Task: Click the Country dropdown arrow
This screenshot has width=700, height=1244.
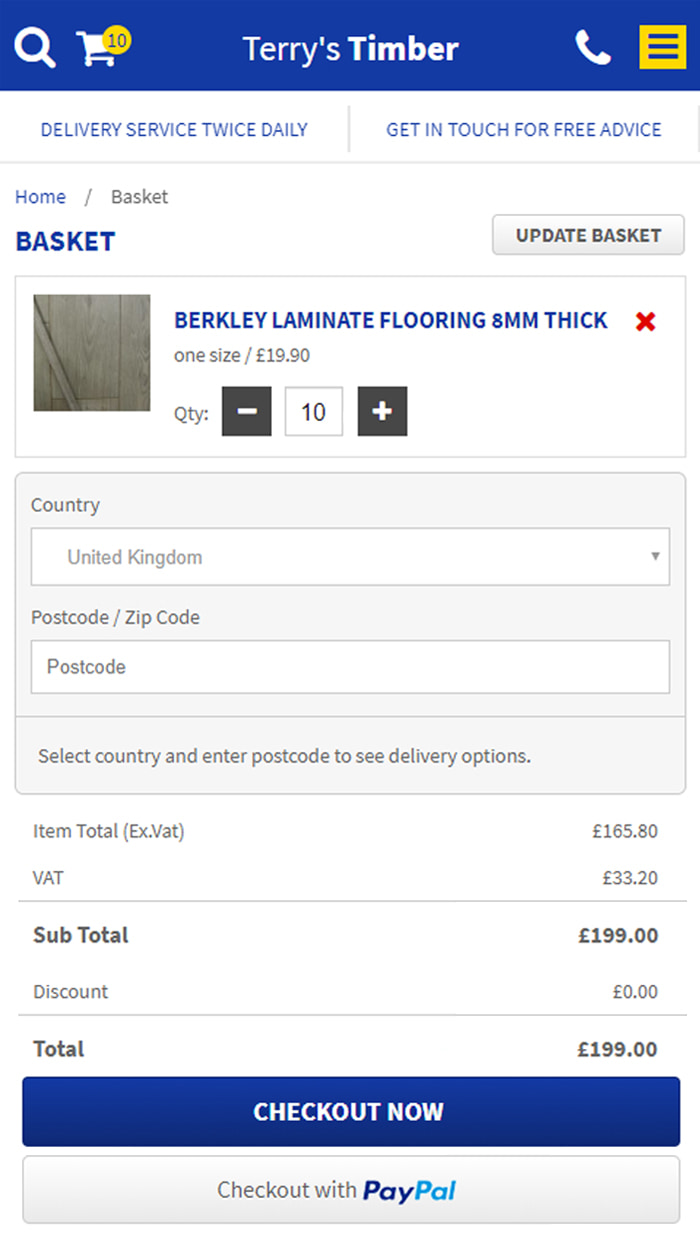Action: click(x=655, y=557)
